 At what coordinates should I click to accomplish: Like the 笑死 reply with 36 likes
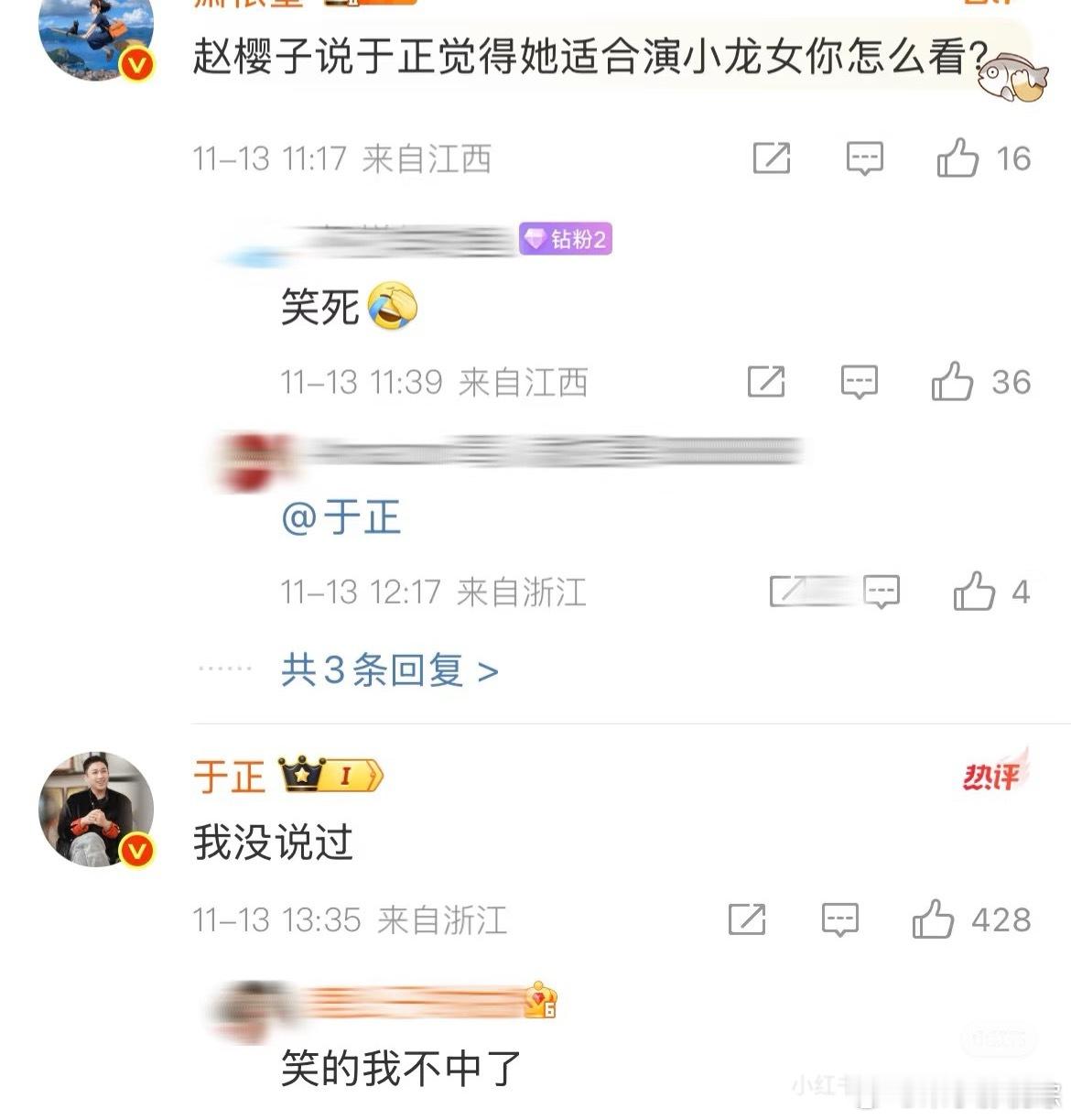click(952, 381)
